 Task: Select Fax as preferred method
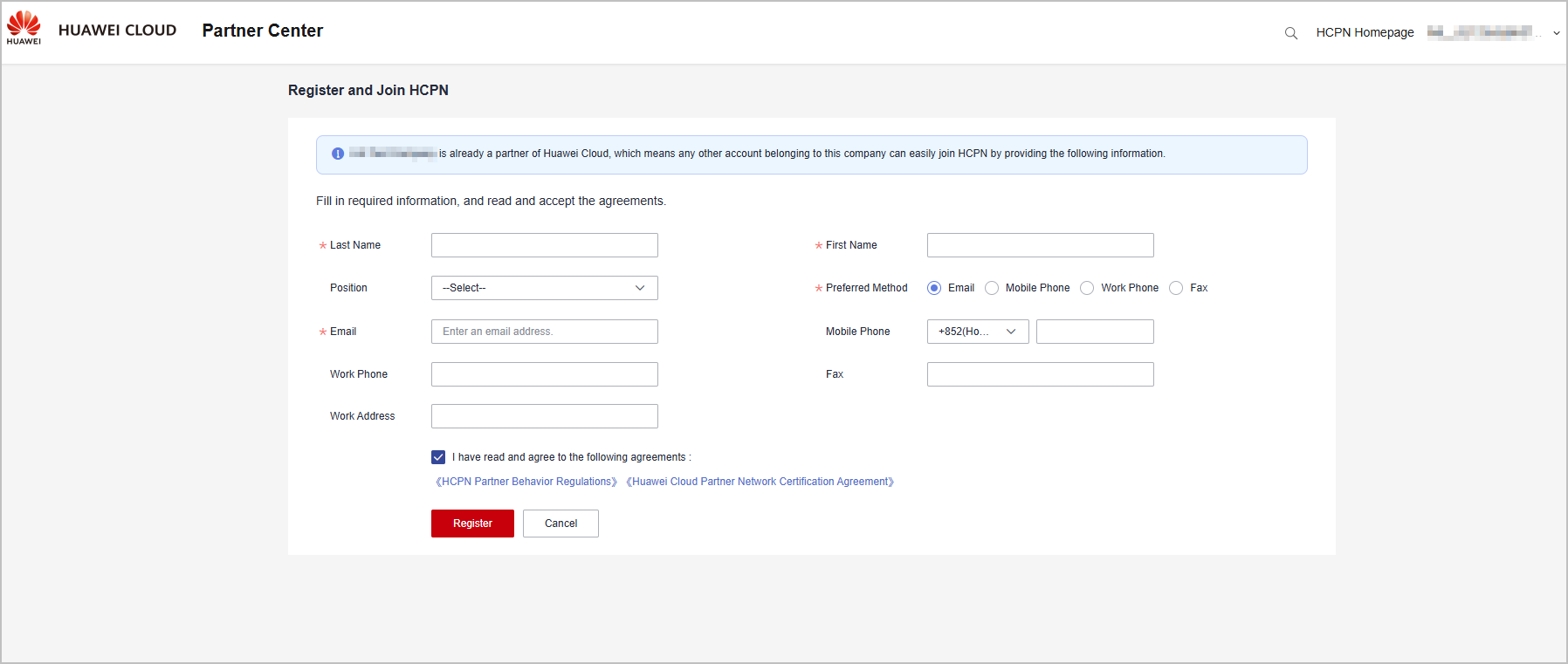click(1176, 288)
